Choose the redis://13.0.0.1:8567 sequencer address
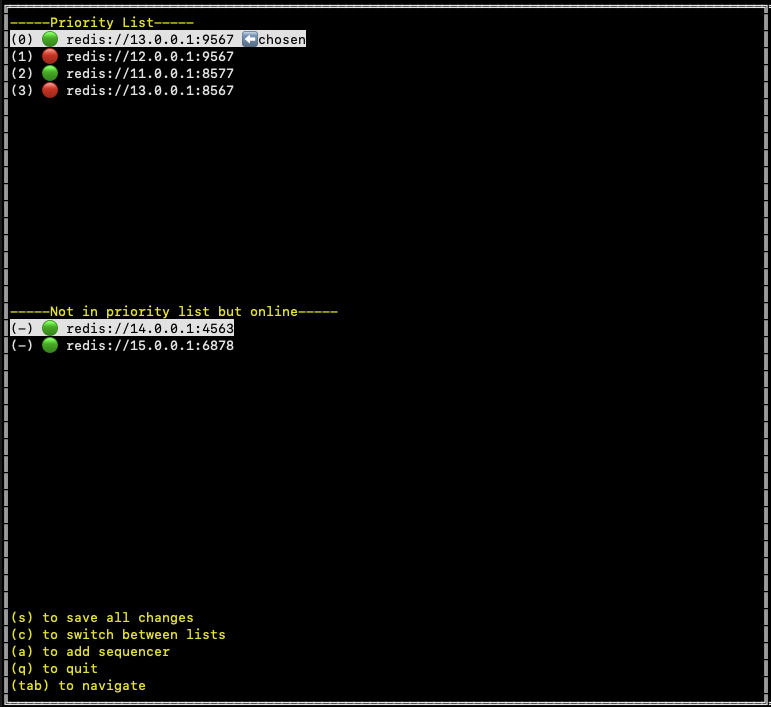Image resolution: width=771 pixels, height=707 pixels. click(149, 90)
